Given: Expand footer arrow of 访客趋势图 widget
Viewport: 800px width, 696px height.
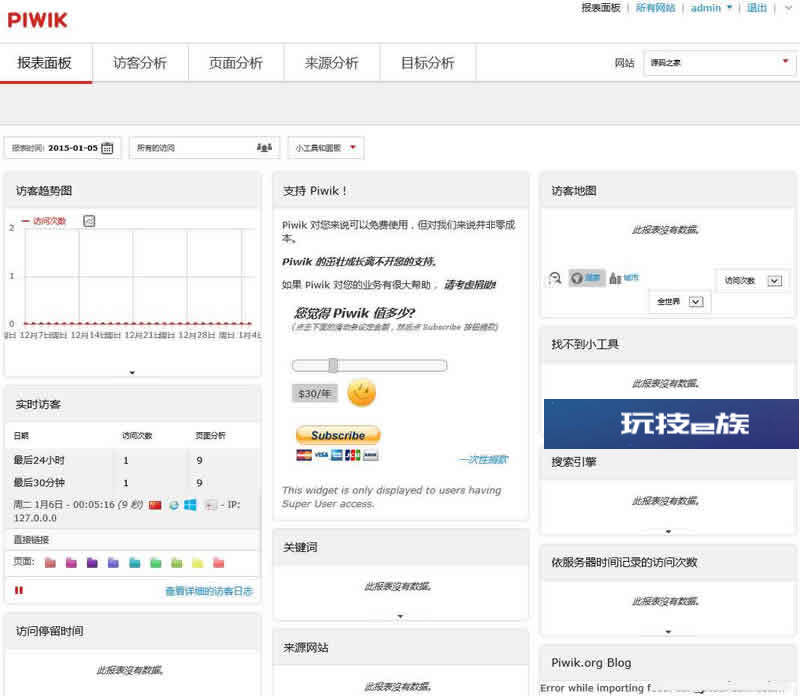Looking at the screenshot, I should pos(132,372).
